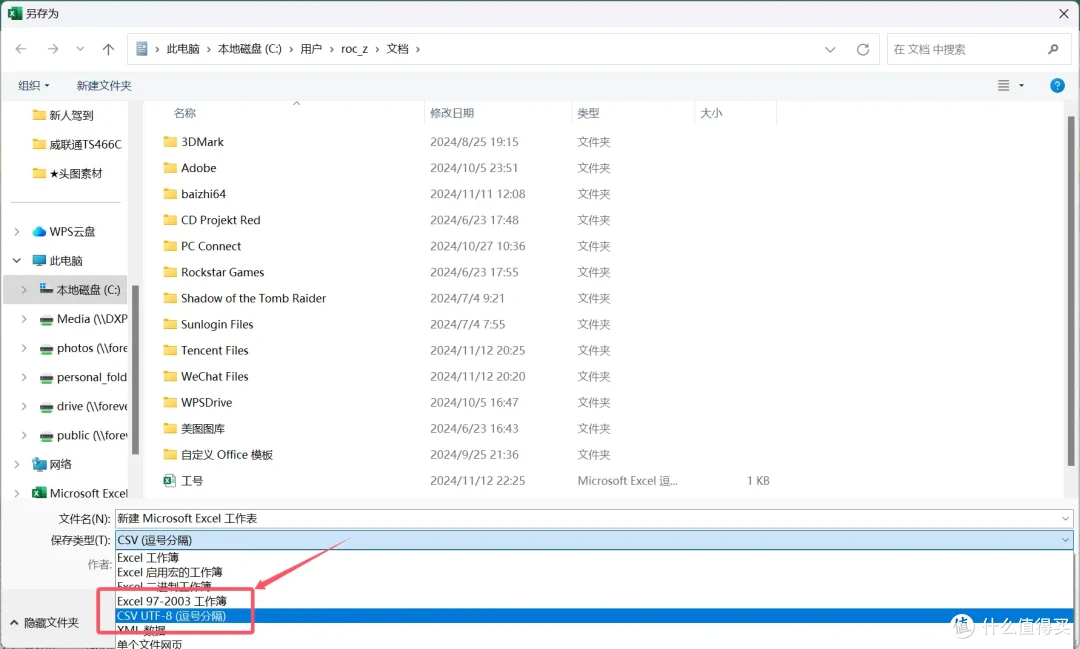Sort by 修改日期 column header
1080x649 pixels.
(452, 113)
